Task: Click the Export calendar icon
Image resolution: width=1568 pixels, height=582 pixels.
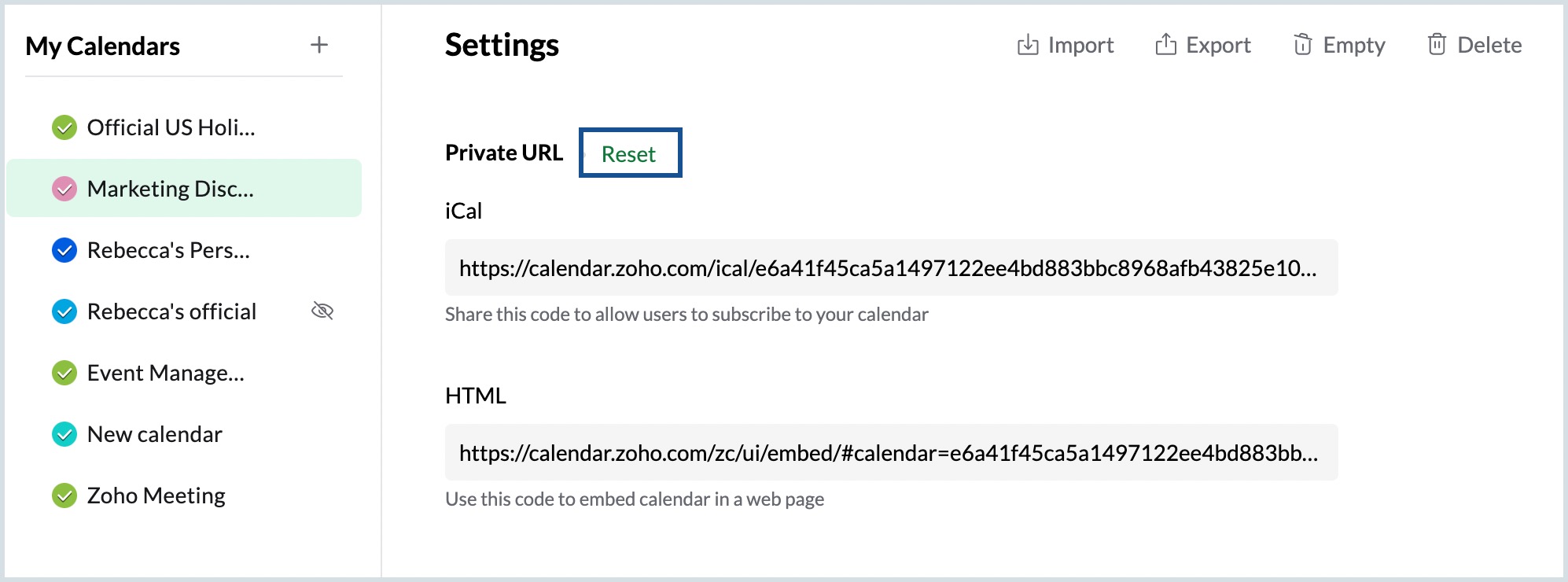Action: tap(1165, 45)
